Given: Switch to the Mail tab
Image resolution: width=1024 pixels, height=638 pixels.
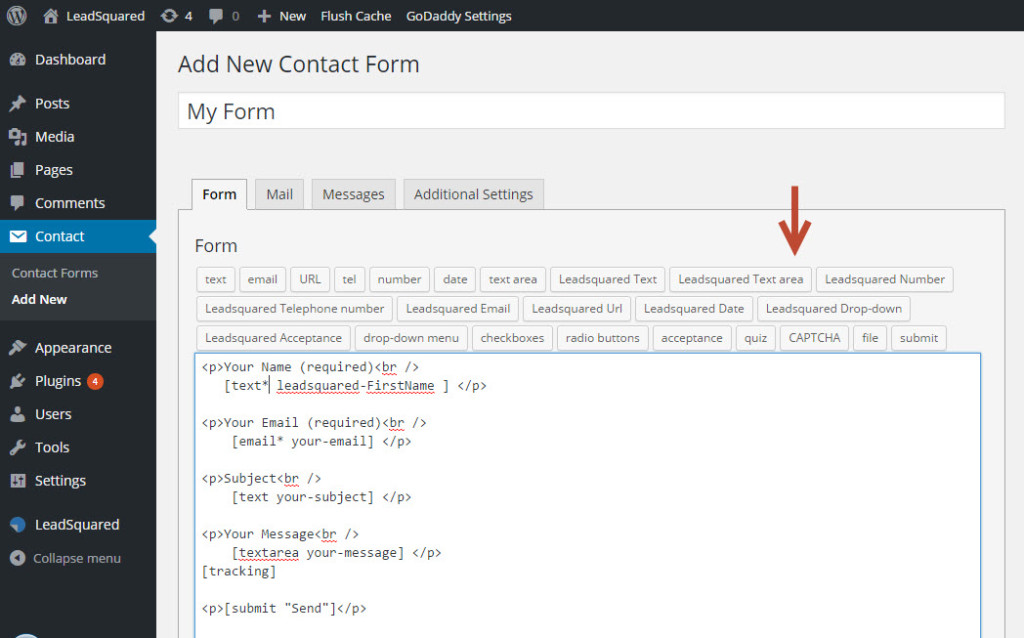Looking at the screenshot, I should click(278, 194).
